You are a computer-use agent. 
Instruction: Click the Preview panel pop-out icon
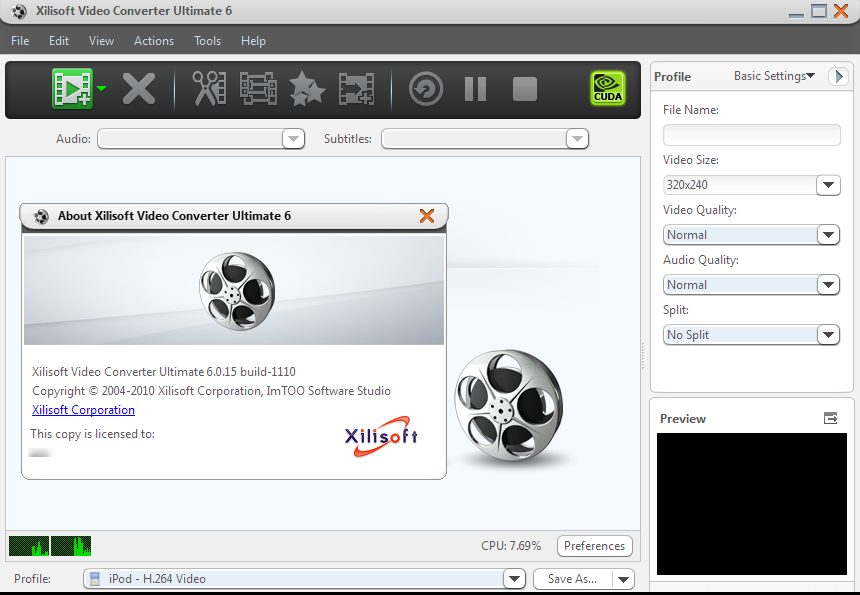831,418
